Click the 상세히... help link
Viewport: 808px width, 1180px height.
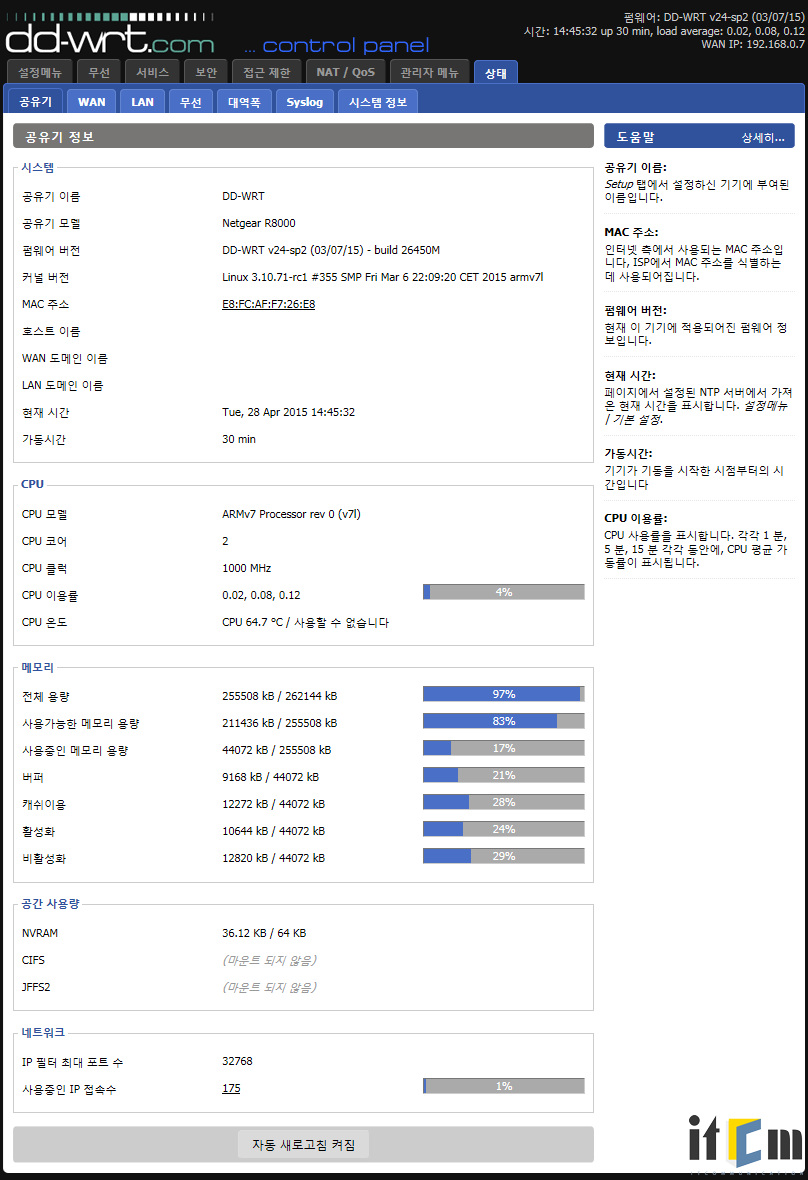(x=762, y=137)
